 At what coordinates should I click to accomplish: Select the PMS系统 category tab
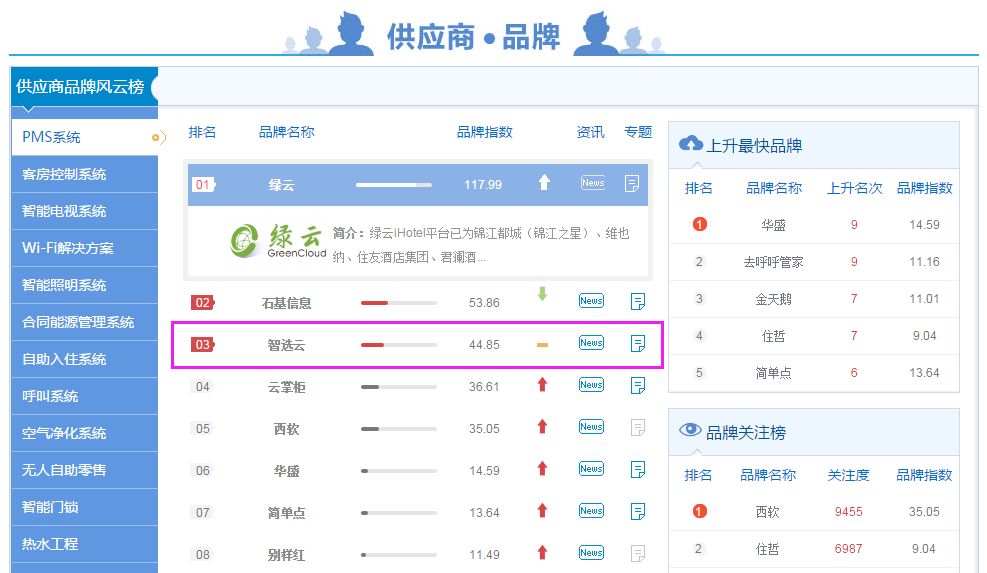coord(84,137)
